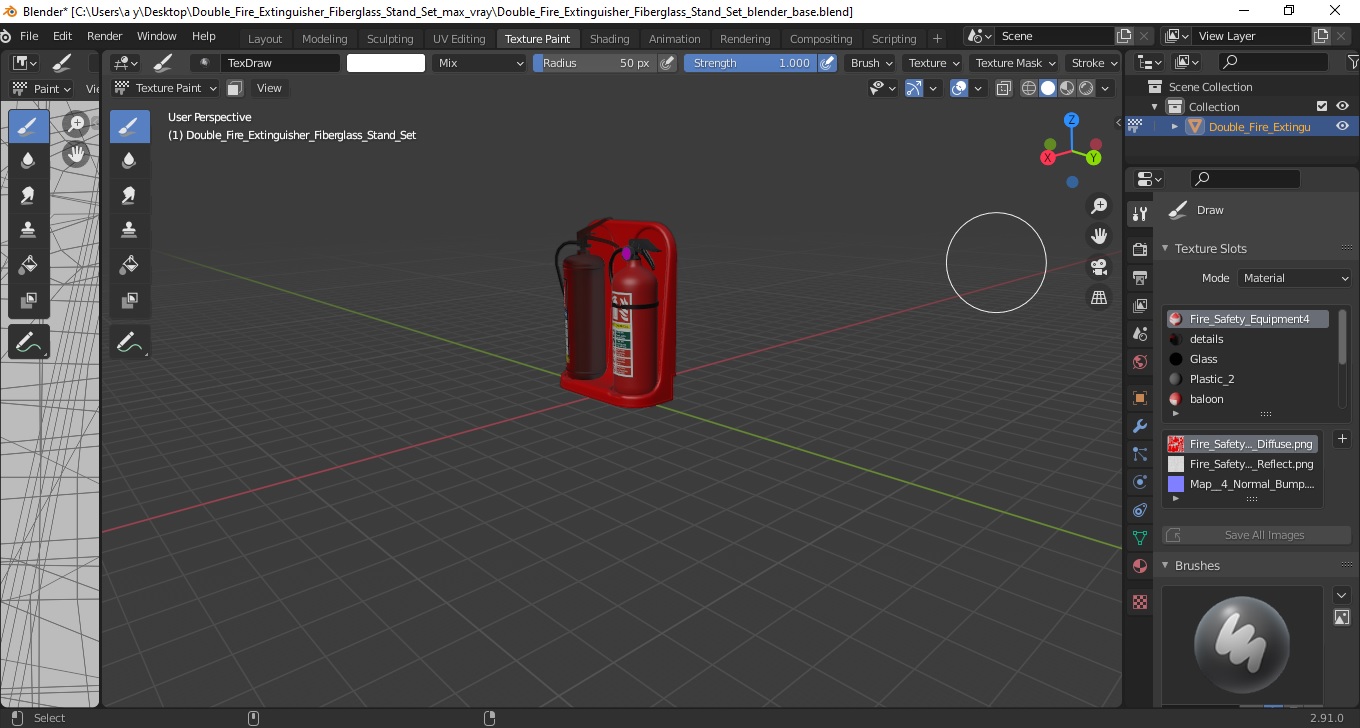Click the TexDraw brush name field
The height and width of the screenshot is (728, 1360).
pos(280,63)
